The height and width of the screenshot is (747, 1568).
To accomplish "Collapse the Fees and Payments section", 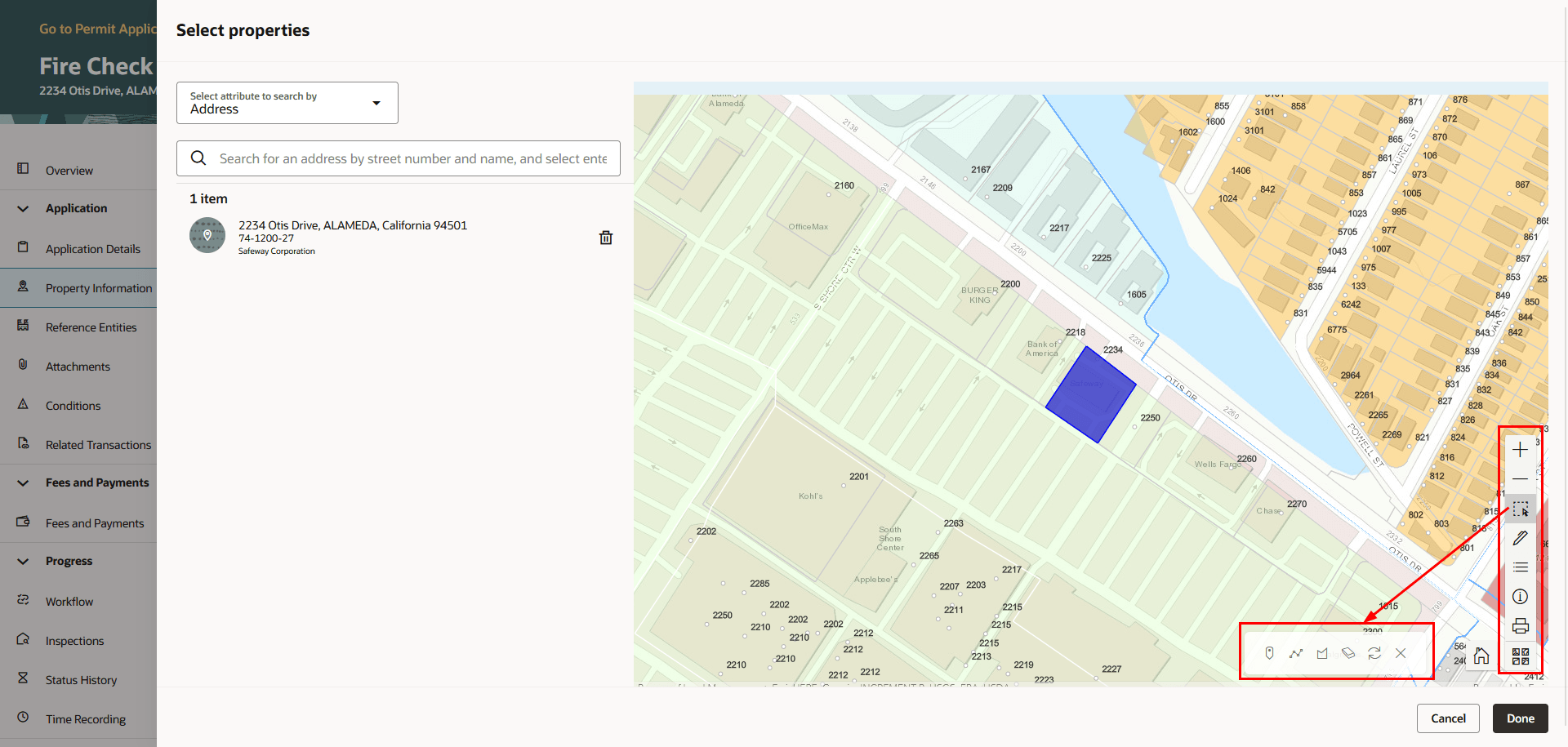I will pyautogui.click(x=22, y=482).
